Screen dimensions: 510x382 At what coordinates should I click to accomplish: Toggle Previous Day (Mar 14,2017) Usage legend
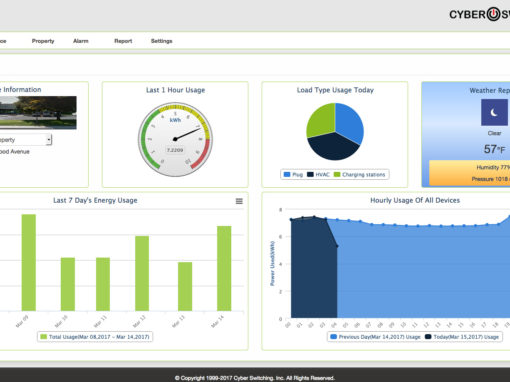375,337
